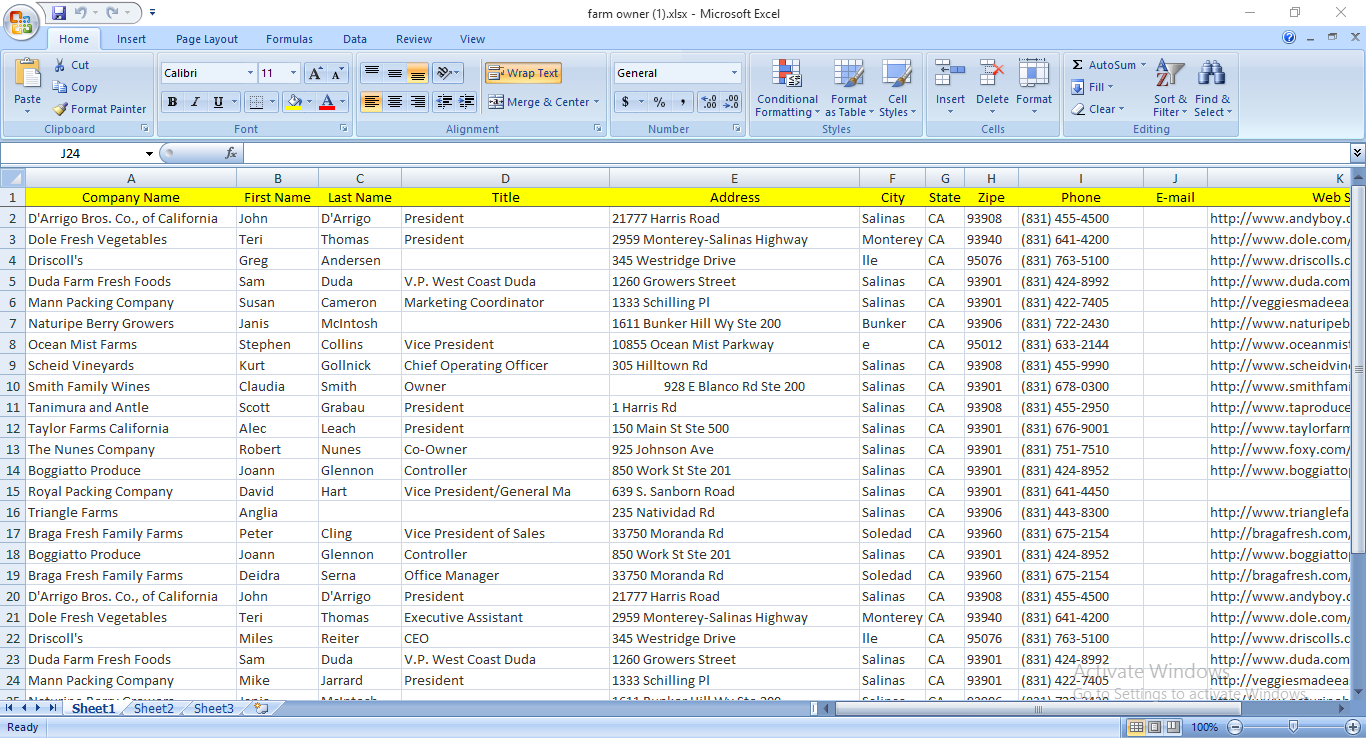Apply the percent style format
Viewport: 1366px width, 738px height.
tap(659, 102)
